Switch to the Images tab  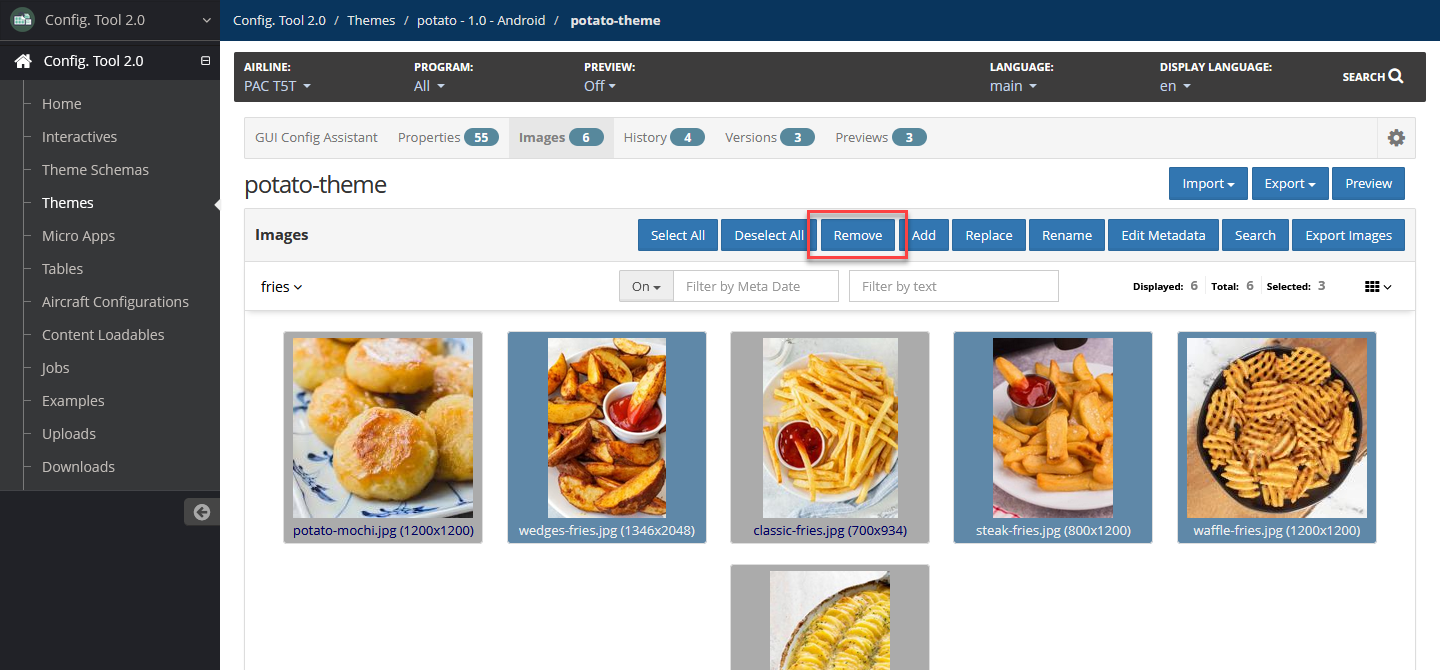pyautogui.click(x=561, y=138)
